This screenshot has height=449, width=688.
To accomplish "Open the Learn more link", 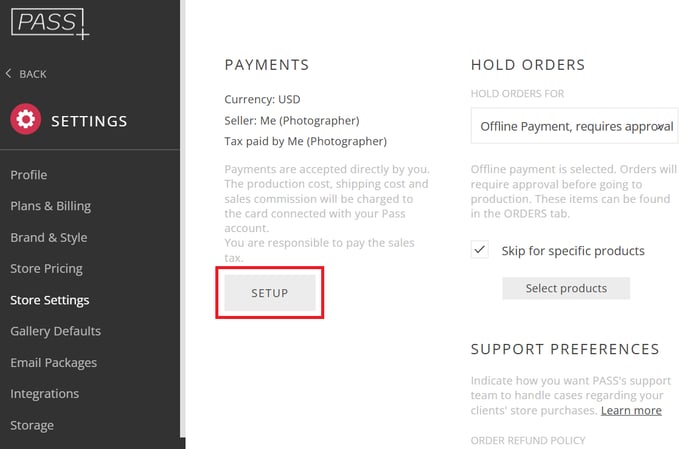I will click(631, 410).
